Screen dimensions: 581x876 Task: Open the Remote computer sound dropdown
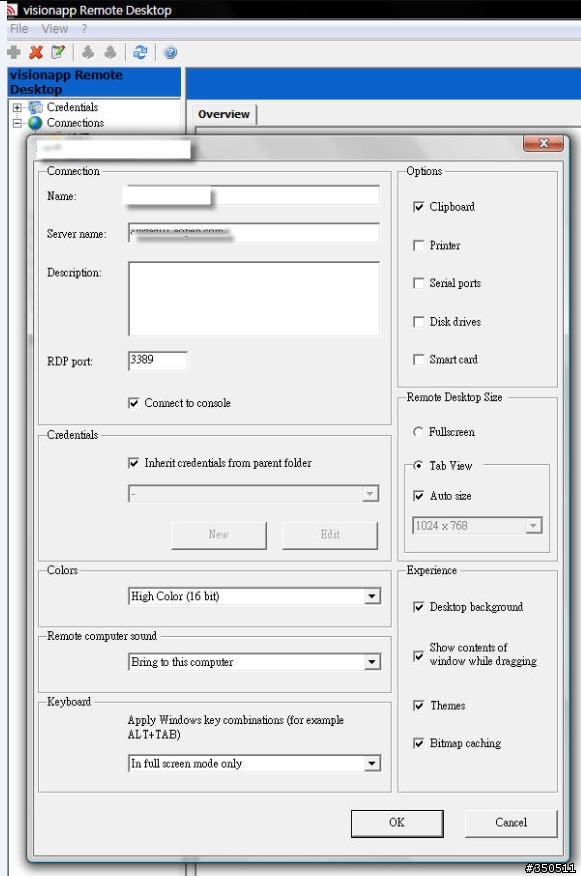coord(372,662)
